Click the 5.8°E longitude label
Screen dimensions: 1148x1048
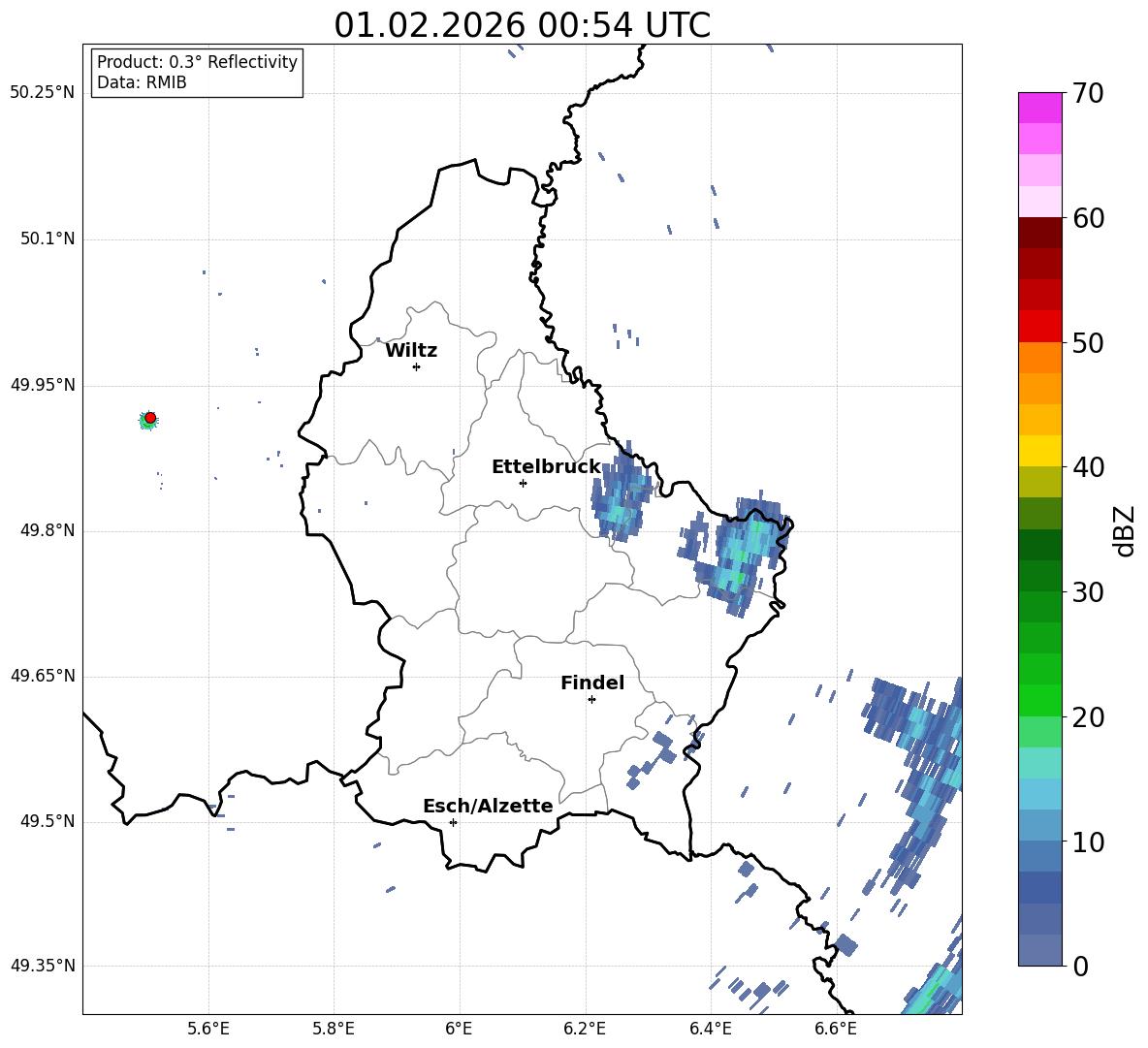click(334, 1029)
